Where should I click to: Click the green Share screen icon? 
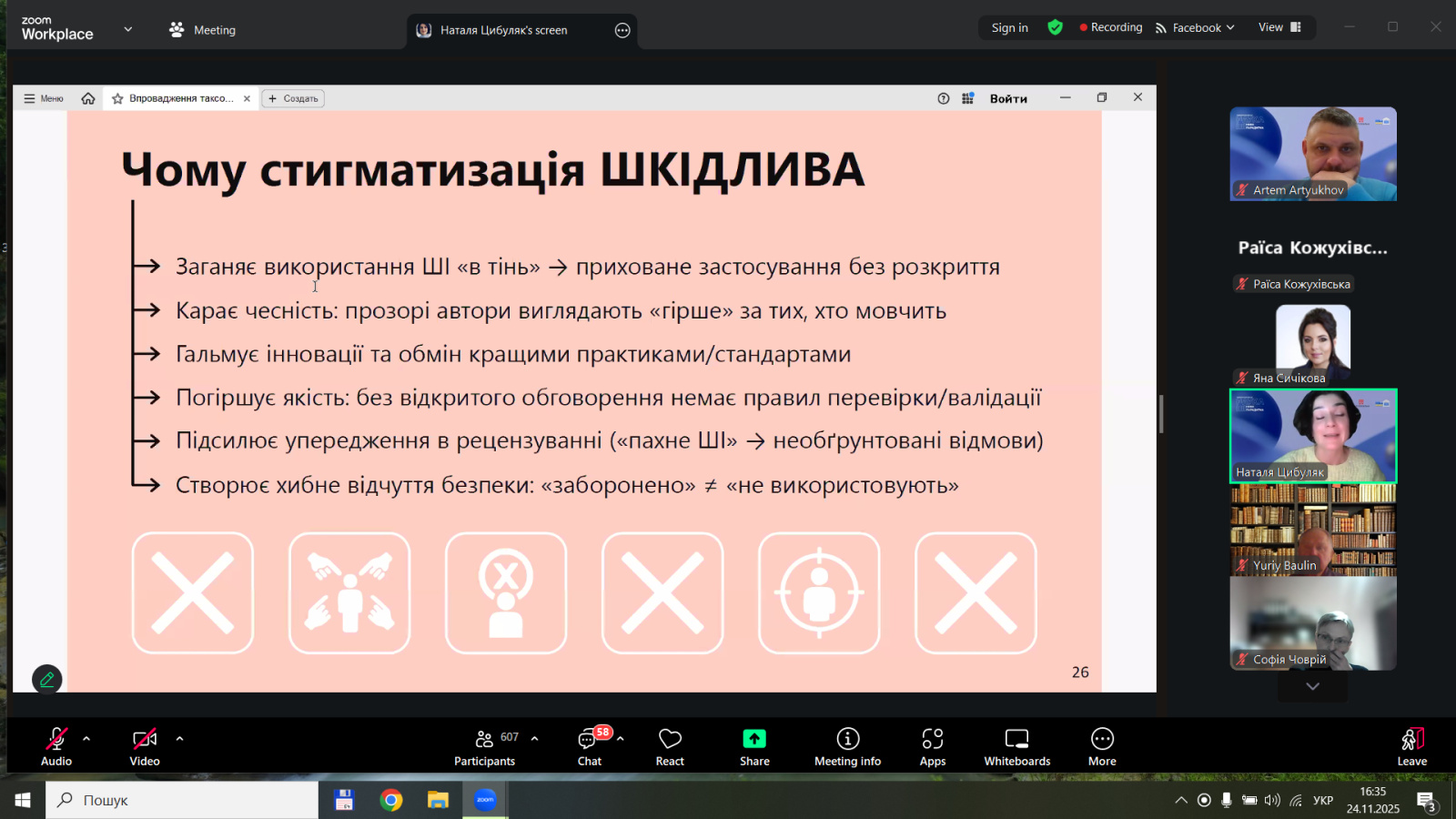(x=754, y=739)
